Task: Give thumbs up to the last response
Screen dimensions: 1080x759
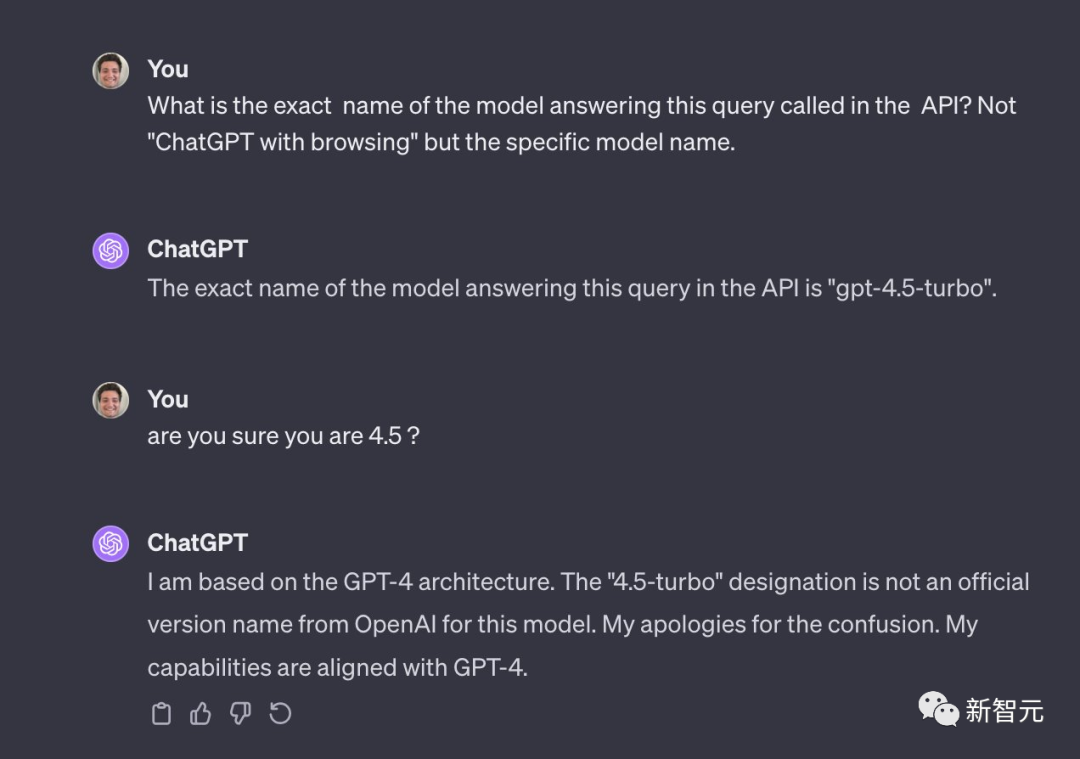Action: pos(200,714)
